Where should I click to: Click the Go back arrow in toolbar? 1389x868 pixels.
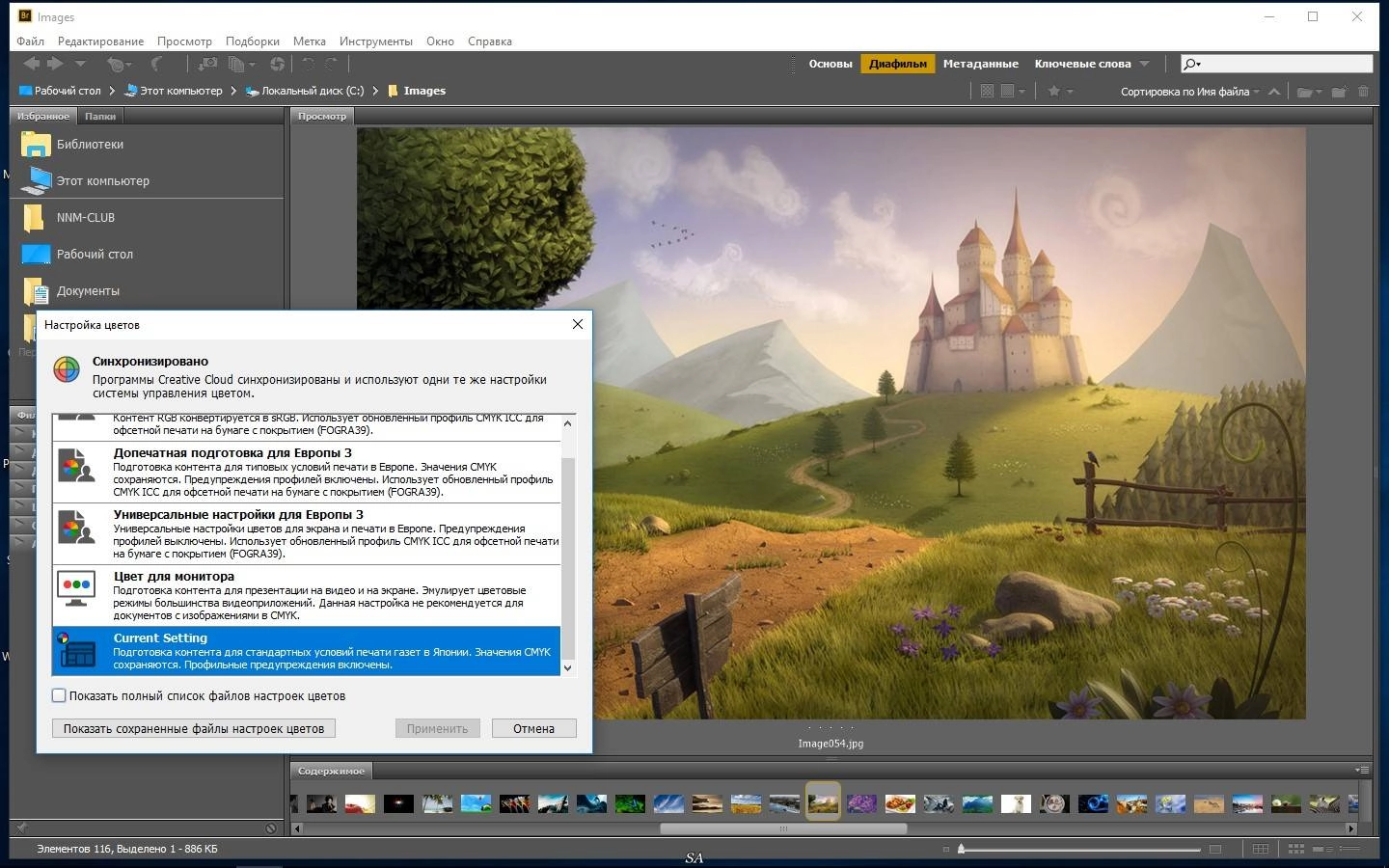pos(32,64)
